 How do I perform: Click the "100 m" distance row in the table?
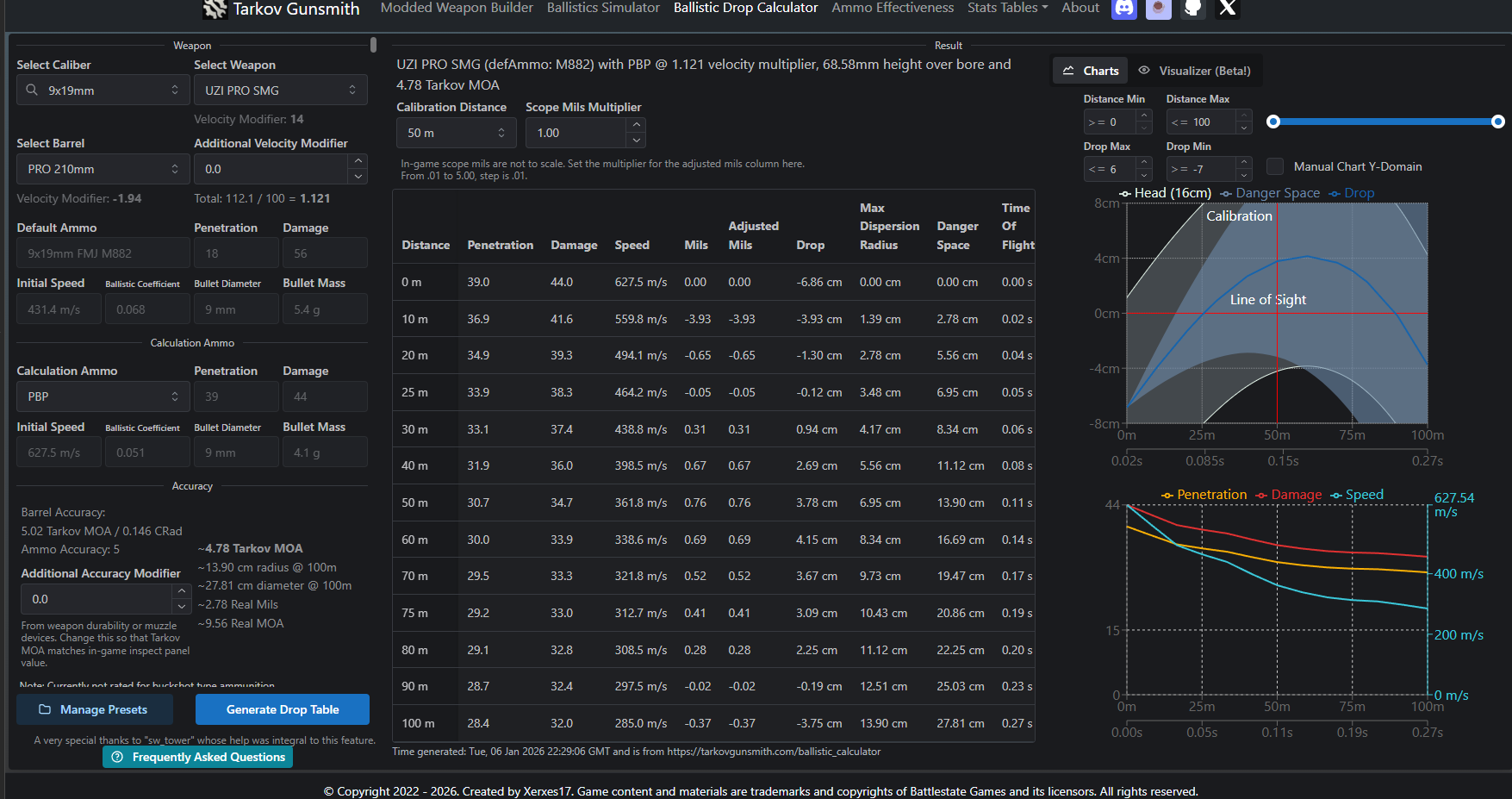pos(713,723)
